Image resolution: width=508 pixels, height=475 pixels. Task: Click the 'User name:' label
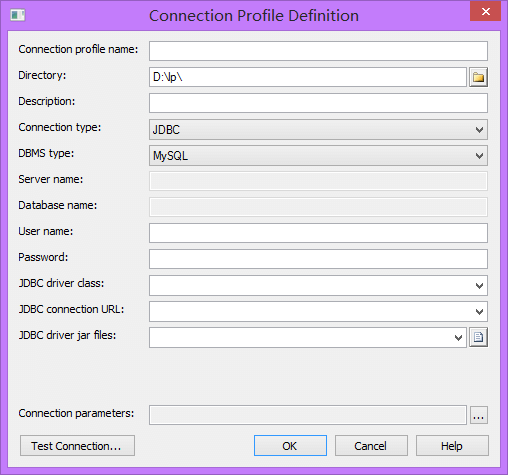pos(46,231)
